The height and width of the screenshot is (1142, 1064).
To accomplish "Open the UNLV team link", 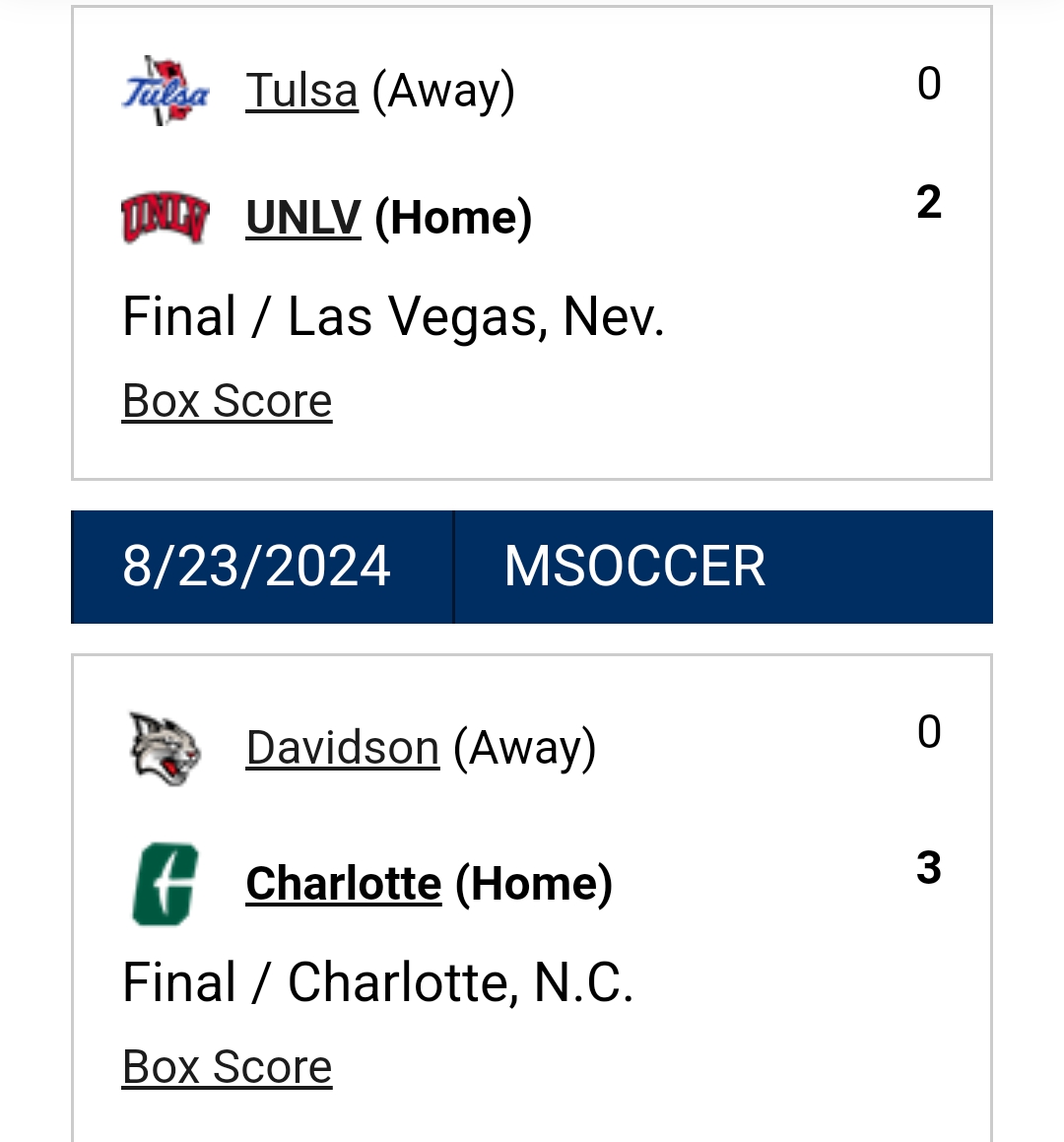I will pyautogui.click(x=303, y=218).
